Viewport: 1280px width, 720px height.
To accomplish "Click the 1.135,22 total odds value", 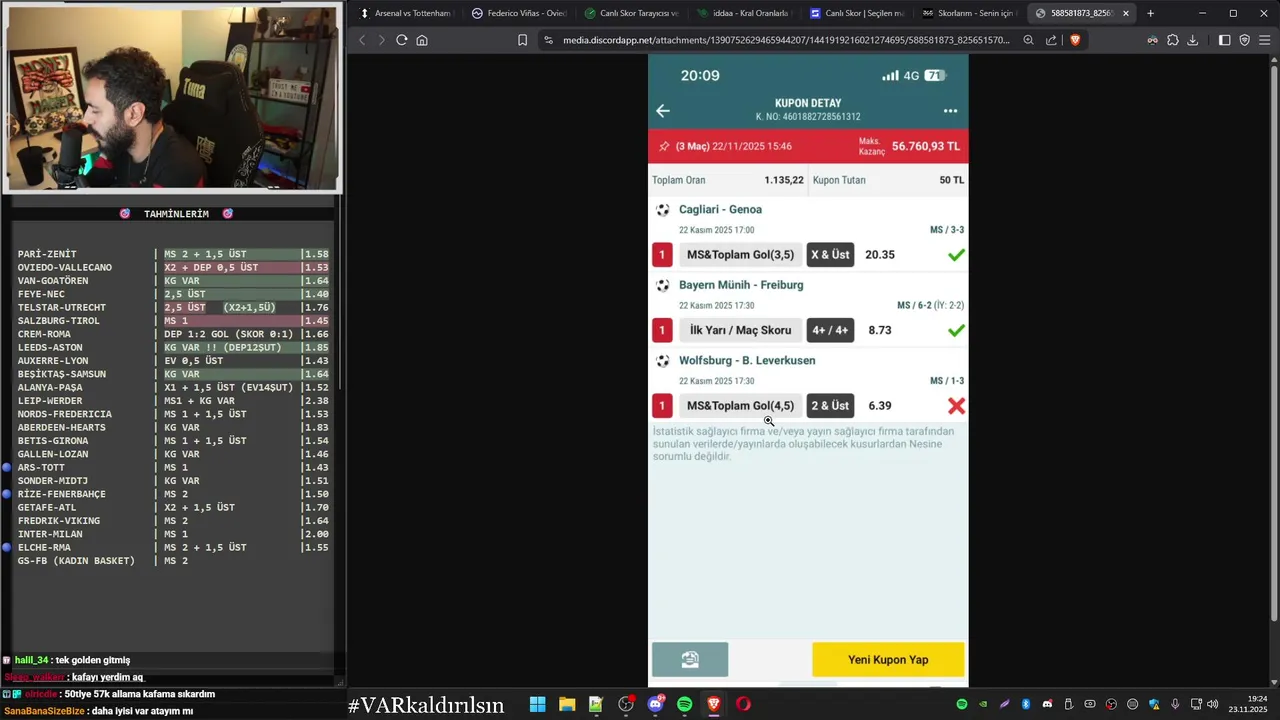I will [784, 180].
